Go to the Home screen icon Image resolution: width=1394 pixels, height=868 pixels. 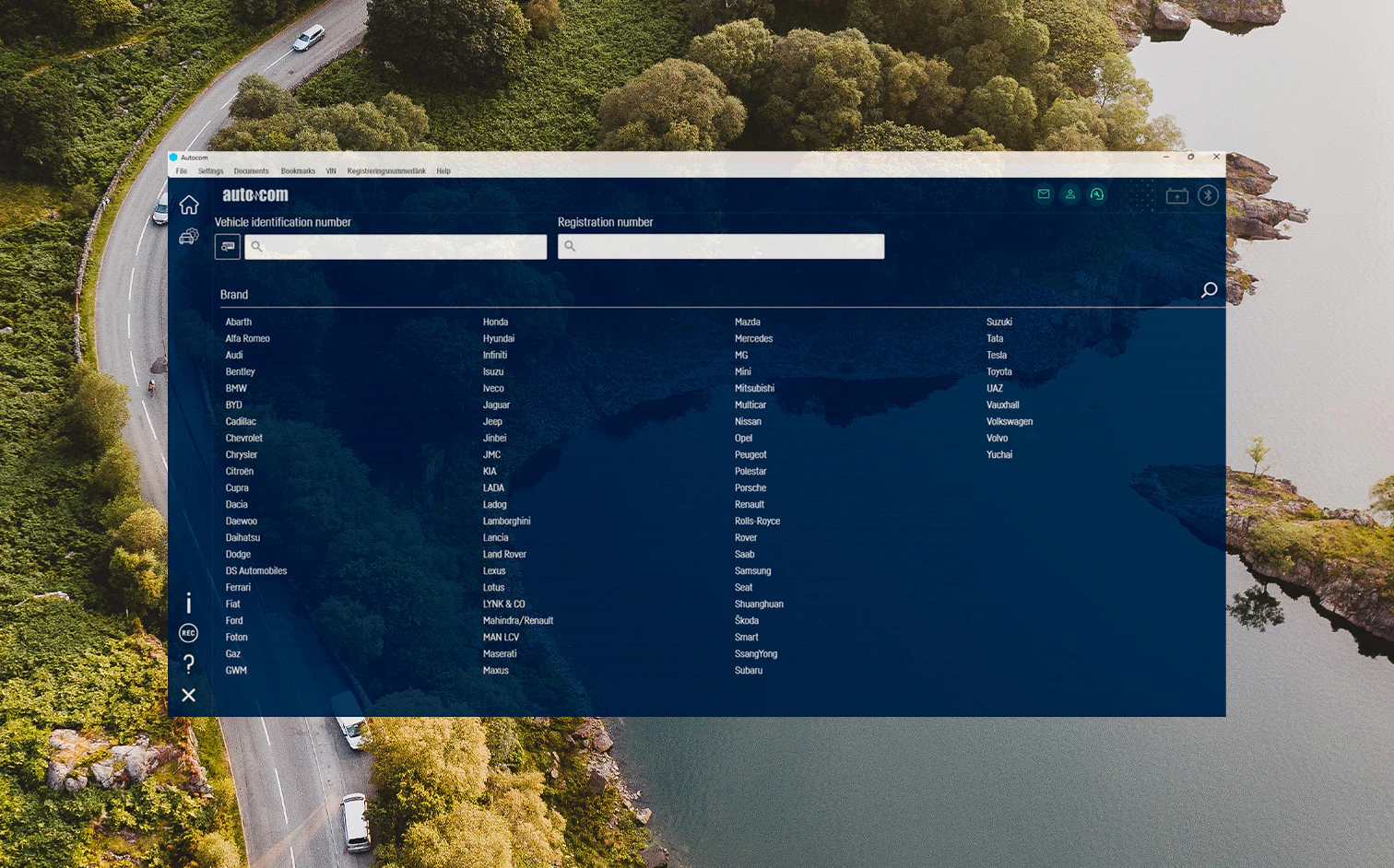tap(189, 205)
